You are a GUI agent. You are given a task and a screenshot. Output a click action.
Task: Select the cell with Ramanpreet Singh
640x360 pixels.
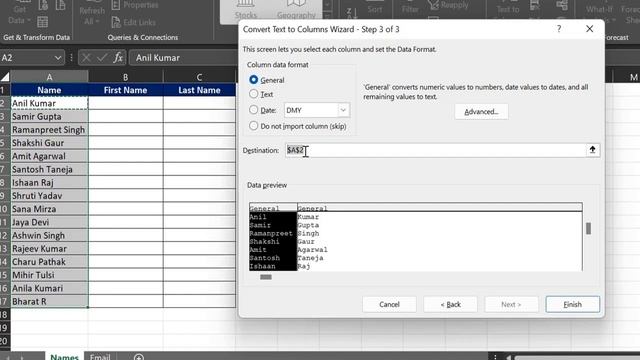(x=49, y=130)
